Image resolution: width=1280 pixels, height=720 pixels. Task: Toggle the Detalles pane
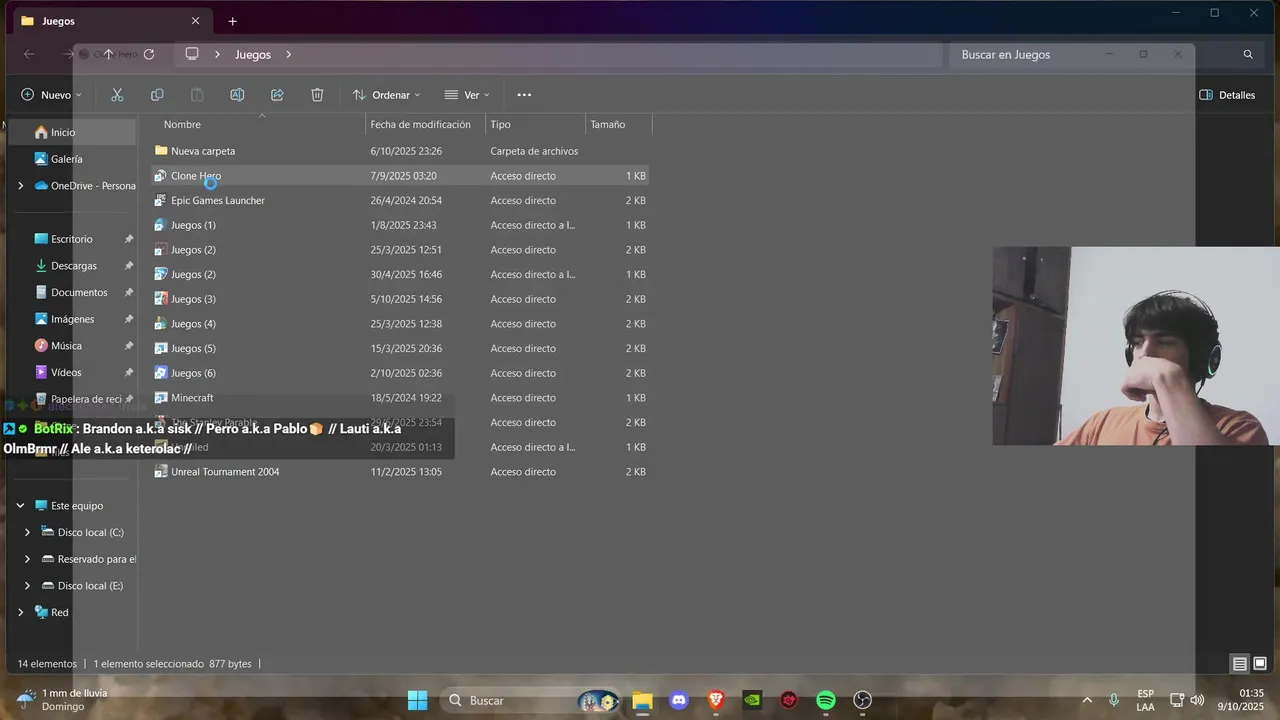(x=1227, y=95)
